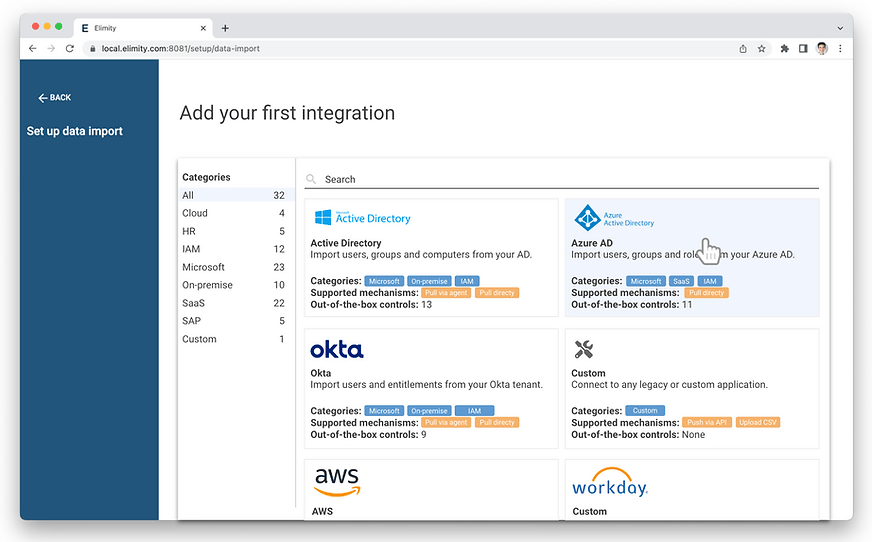Open the Custom card title beside Okta
Image resolution: width=872 pixels, height=542 pixels.
click(588, 373)
